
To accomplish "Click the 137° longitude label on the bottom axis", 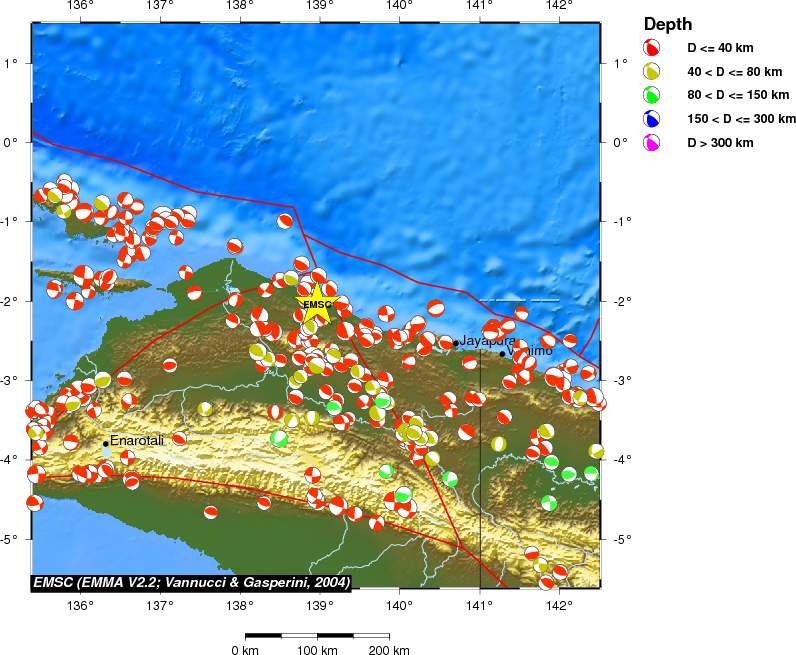I will [x=160, y=605].
